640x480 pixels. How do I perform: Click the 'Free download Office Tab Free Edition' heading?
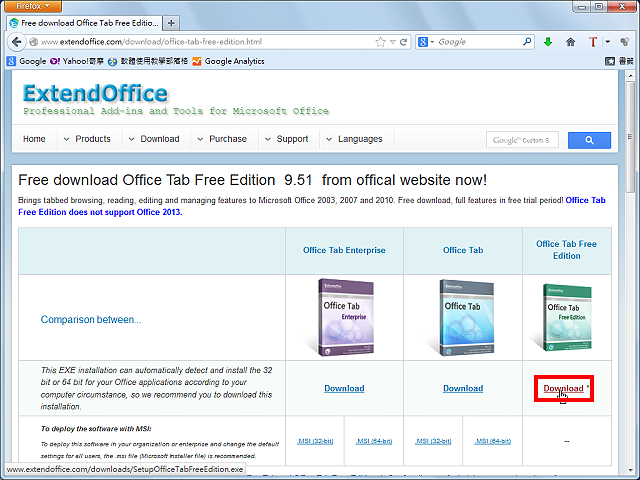pyautogui.click(x=252, y=180)
